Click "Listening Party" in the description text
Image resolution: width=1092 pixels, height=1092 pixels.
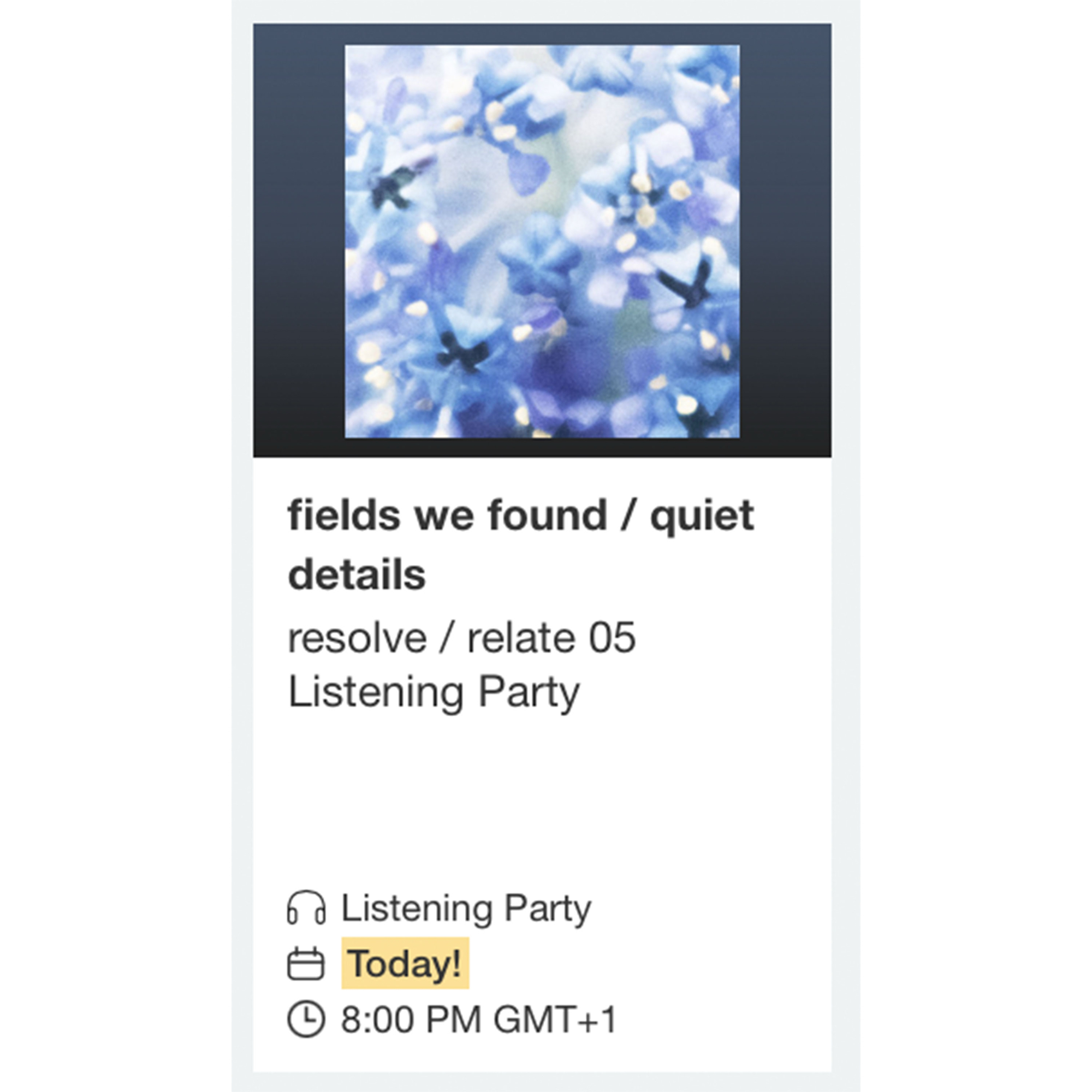point(434,692)
